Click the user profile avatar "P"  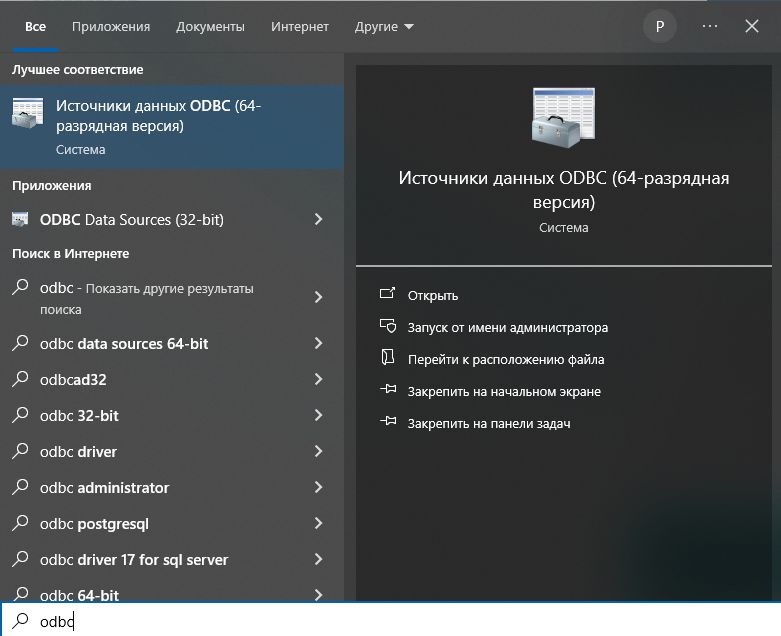tap(659, 27)
